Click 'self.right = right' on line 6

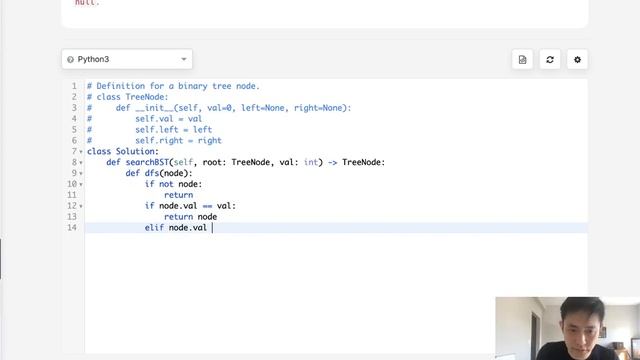[178, 140]
